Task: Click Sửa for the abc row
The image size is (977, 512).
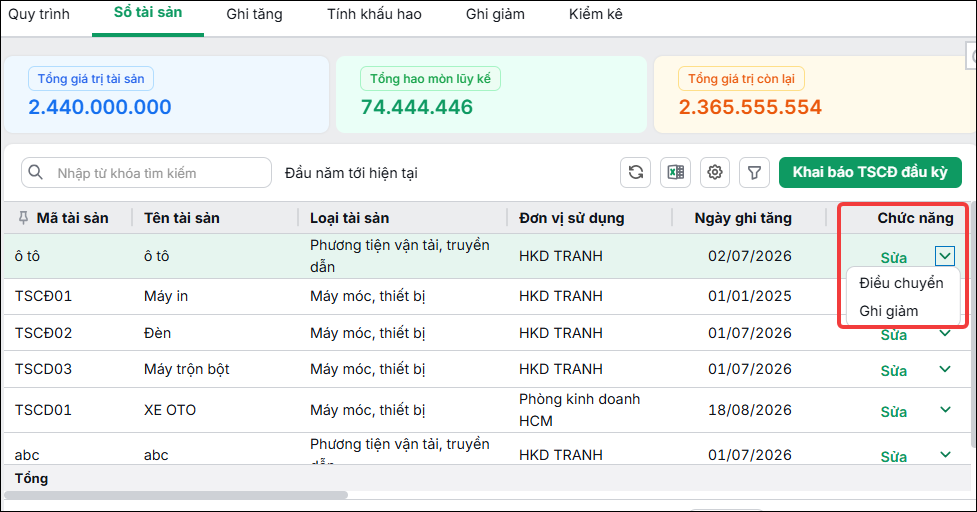Action: (894, 457)
